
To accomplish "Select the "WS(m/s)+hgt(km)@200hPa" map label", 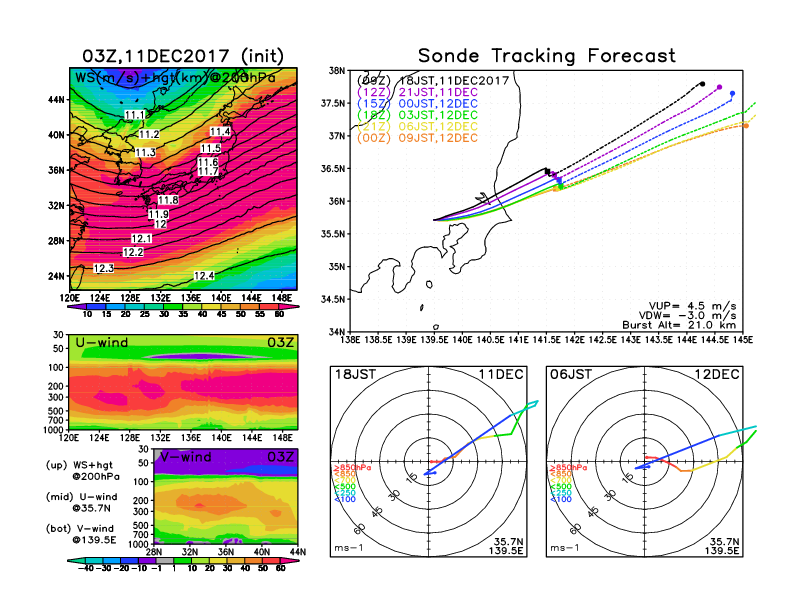I will click(x=175, y=77).
